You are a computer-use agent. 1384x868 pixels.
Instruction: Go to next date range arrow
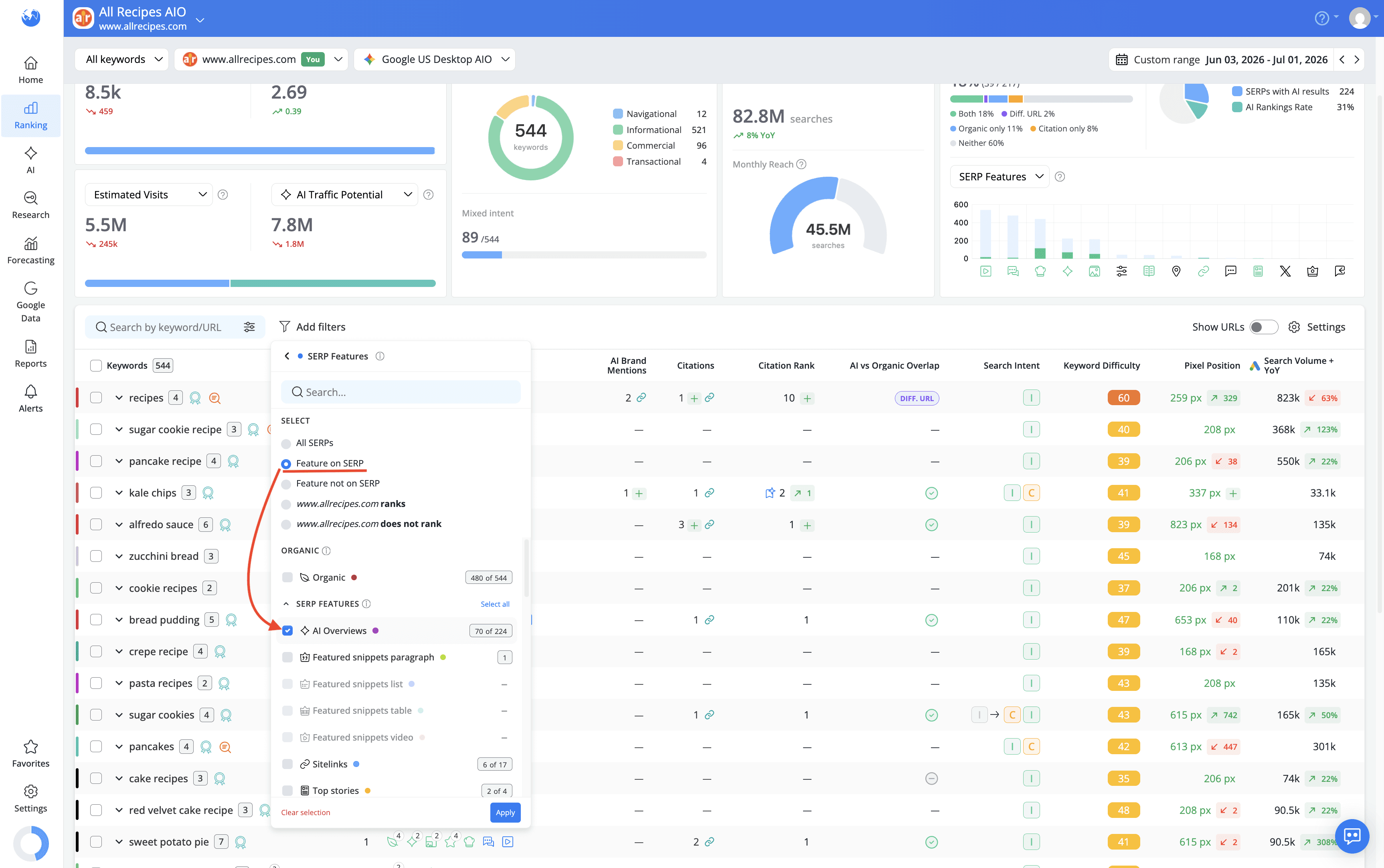[x=1357, y=60]
